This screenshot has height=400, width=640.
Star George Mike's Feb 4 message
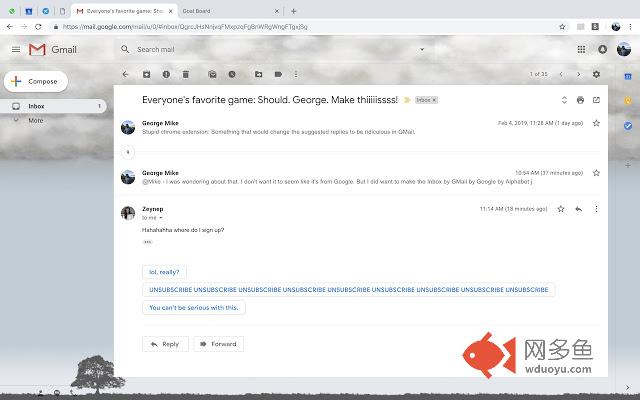[596, 123]
